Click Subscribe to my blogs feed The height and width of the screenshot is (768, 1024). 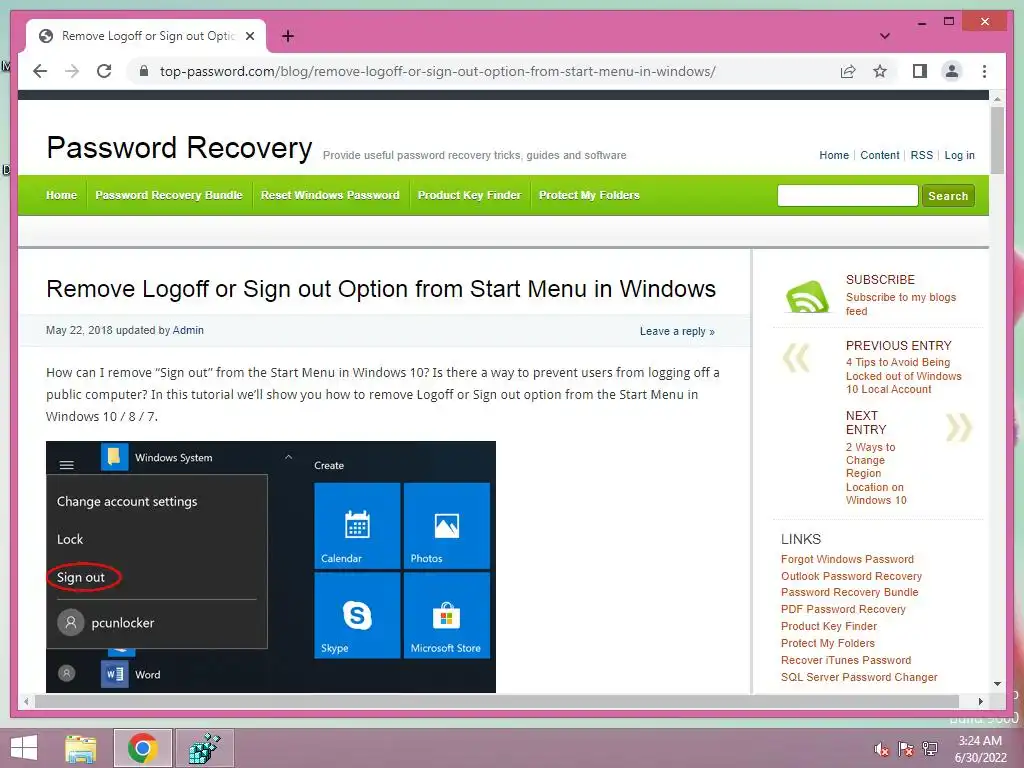coord(901,304)
